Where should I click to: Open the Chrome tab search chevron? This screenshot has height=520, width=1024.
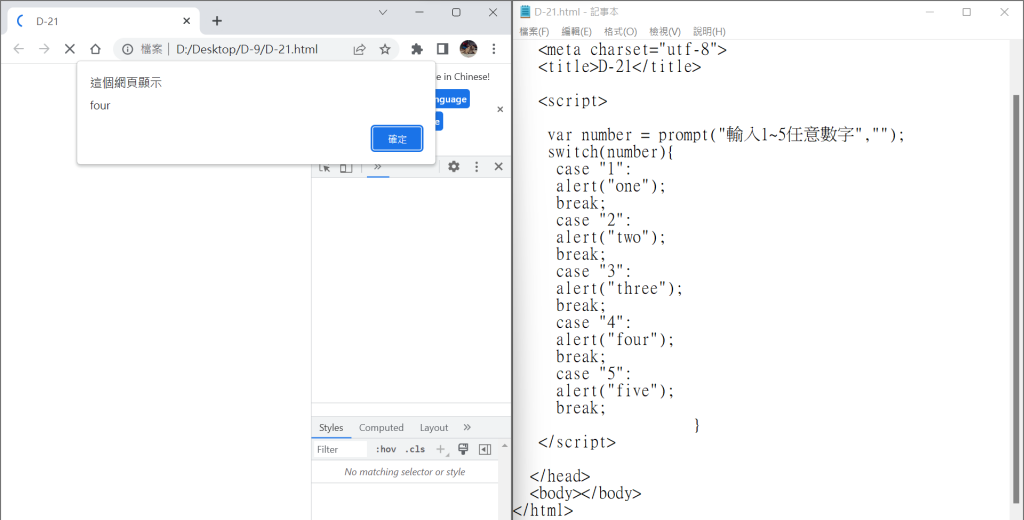383,12
